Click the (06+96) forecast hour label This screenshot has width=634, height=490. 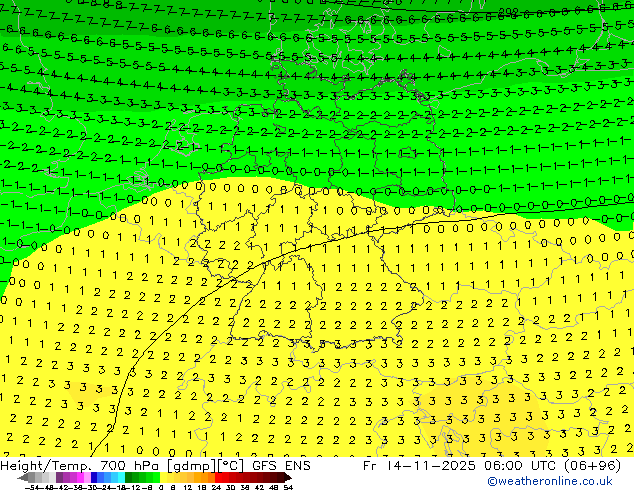point(592,466)
